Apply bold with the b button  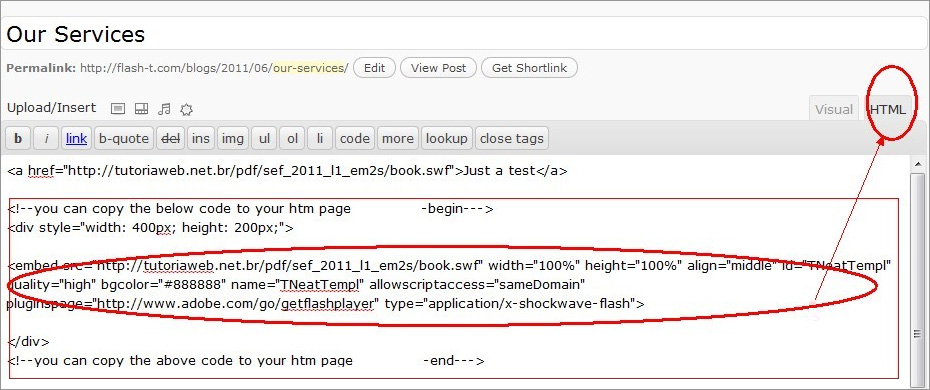18,139
